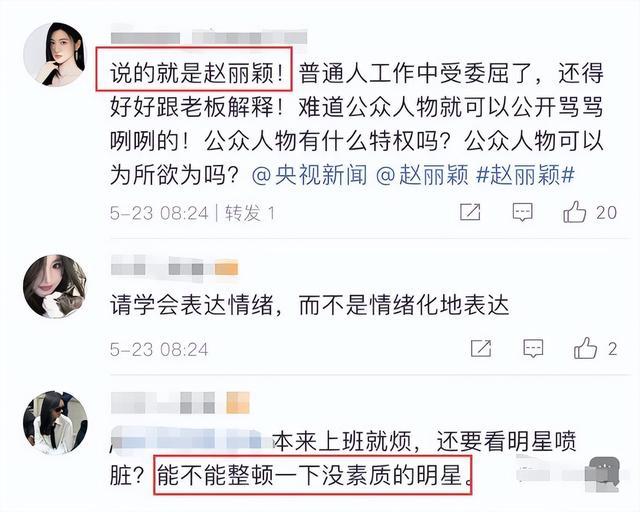Select the comment text 请学会表达情绪
The height and width of the screenshot is (512, 640).
tap(191, 305)
